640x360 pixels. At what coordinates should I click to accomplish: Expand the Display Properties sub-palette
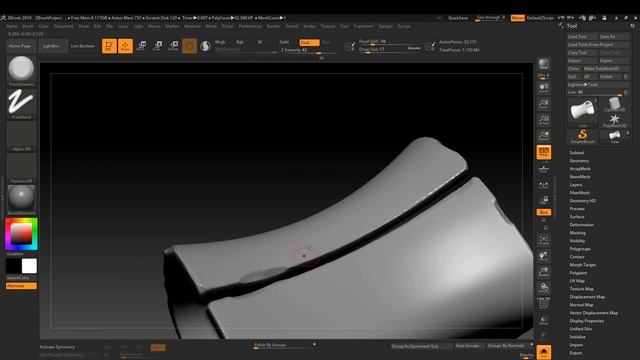[x=587, y=321]
